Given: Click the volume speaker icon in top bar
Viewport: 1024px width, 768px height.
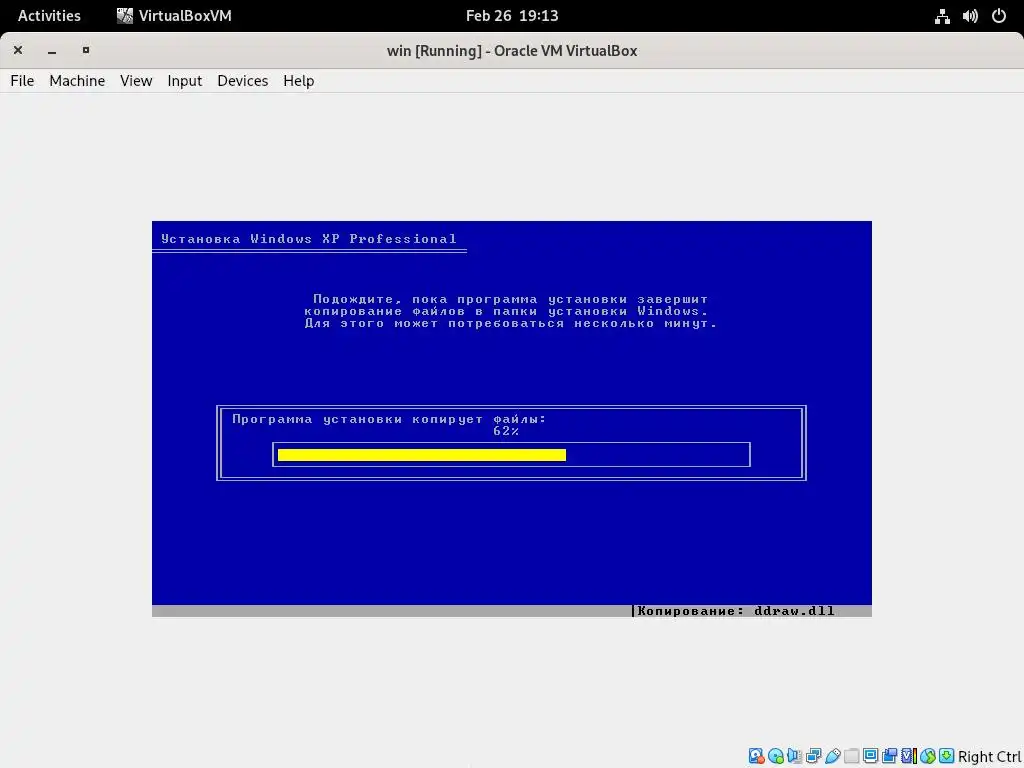Looking at the screenshot, I should pyautogui.click(x=970, y=16).
